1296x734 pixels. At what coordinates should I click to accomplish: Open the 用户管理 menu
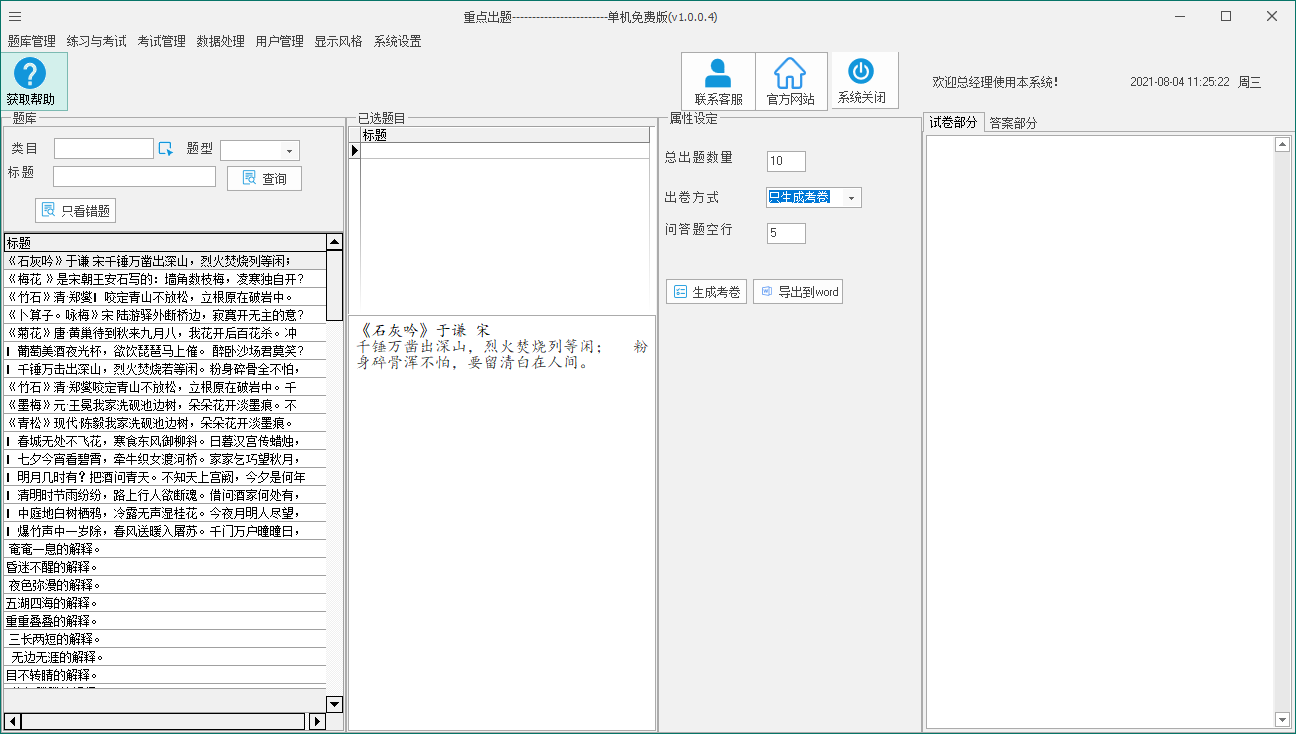[278, 42]
